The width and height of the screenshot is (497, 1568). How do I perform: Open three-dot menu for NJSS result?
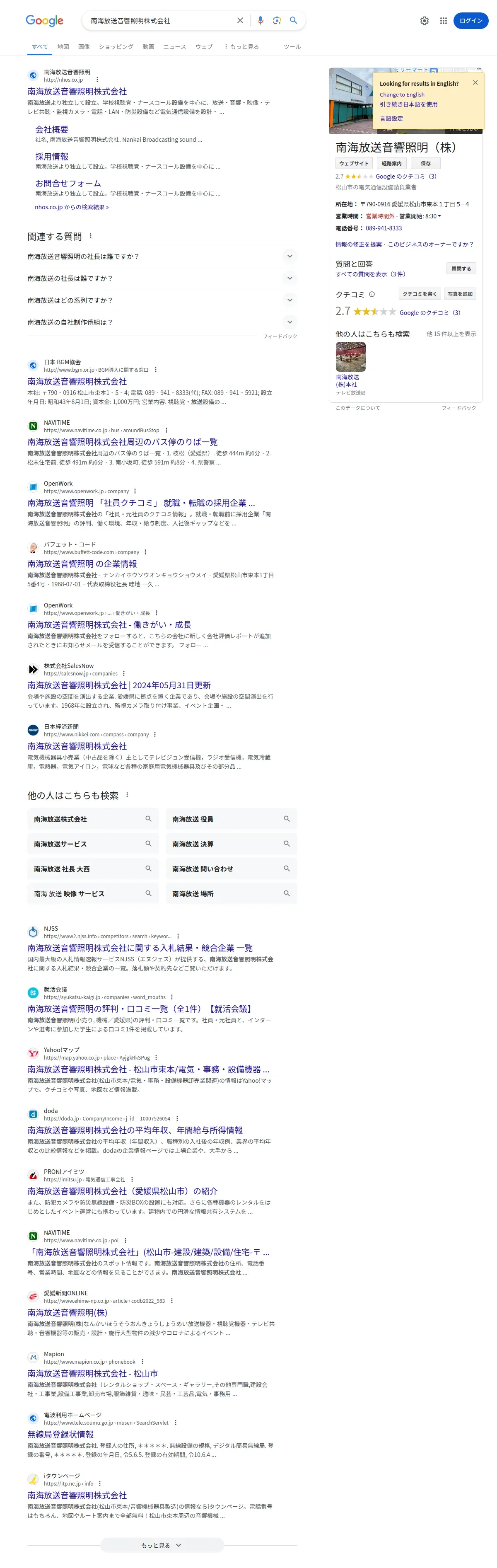178,936
